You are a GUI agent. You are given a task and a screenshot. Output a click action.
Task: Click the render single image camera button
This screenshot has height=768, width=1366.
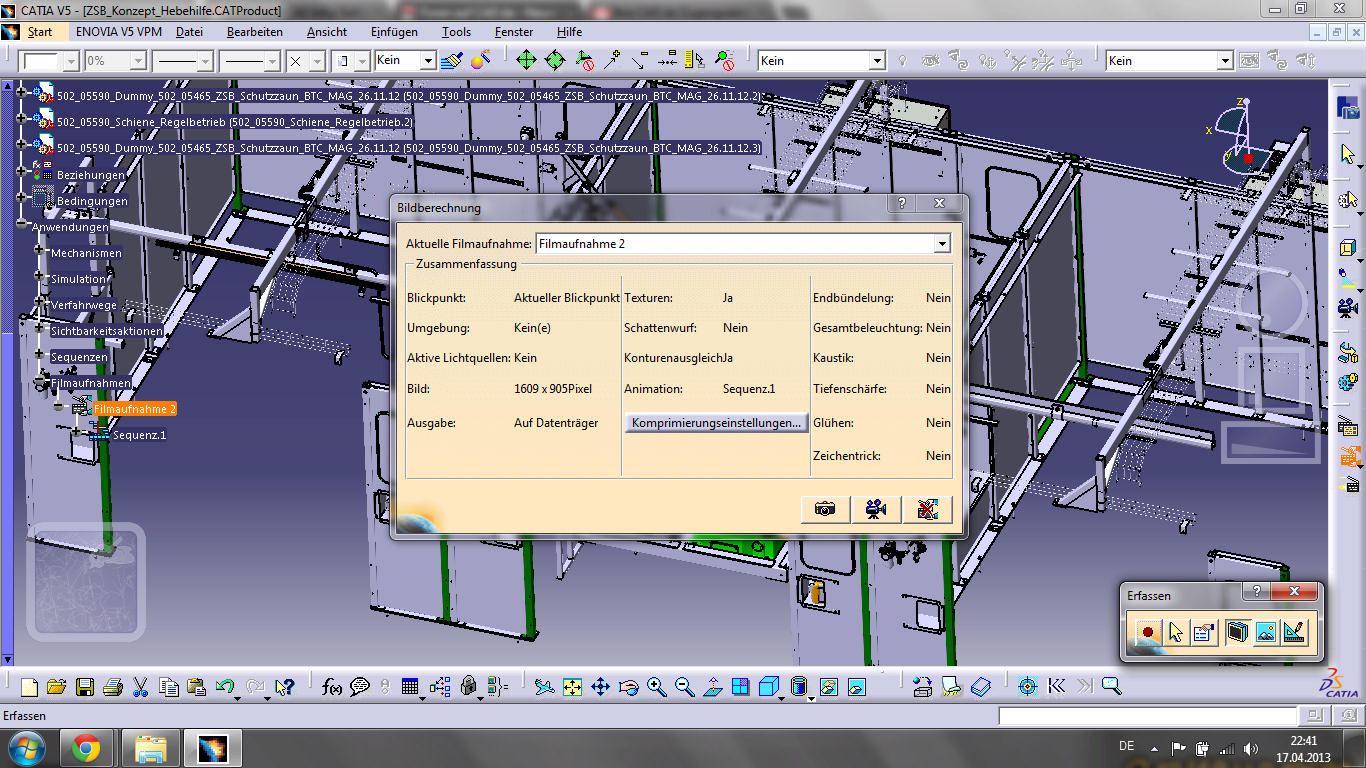pyautogui.click(x=825, y=509)
